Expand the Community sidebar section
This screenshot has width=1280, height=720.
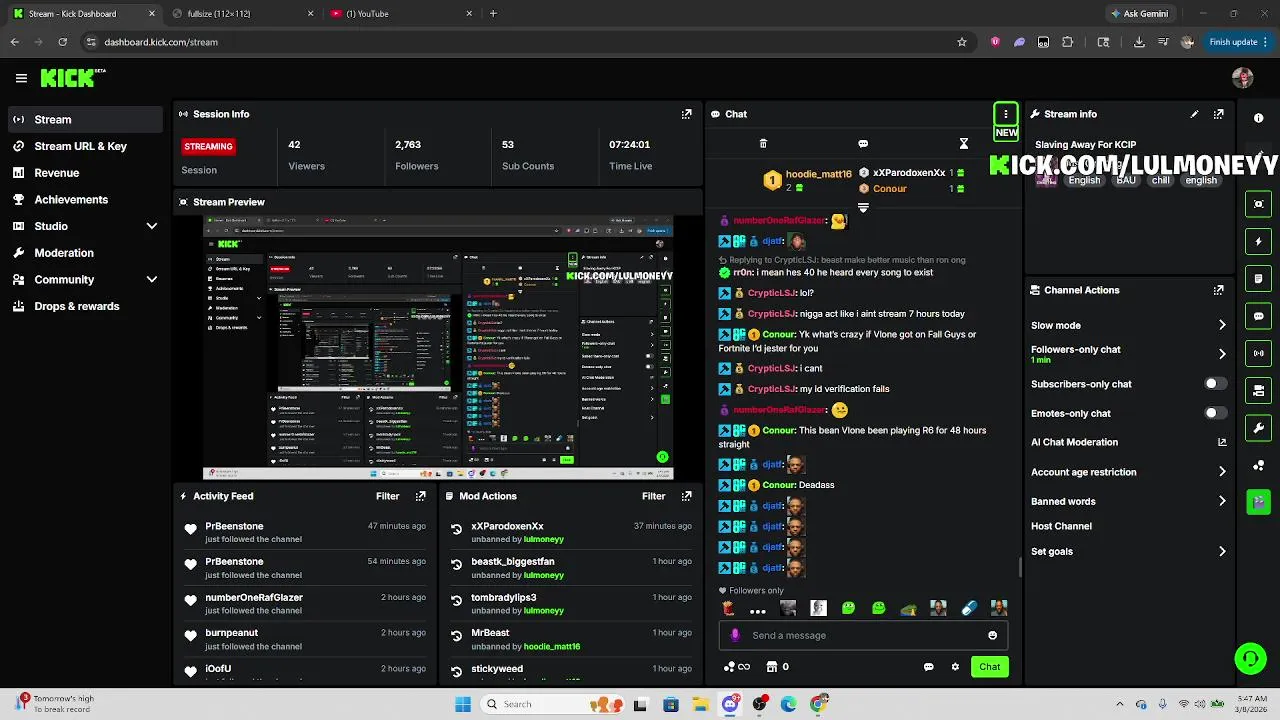[x=152, y=280]
